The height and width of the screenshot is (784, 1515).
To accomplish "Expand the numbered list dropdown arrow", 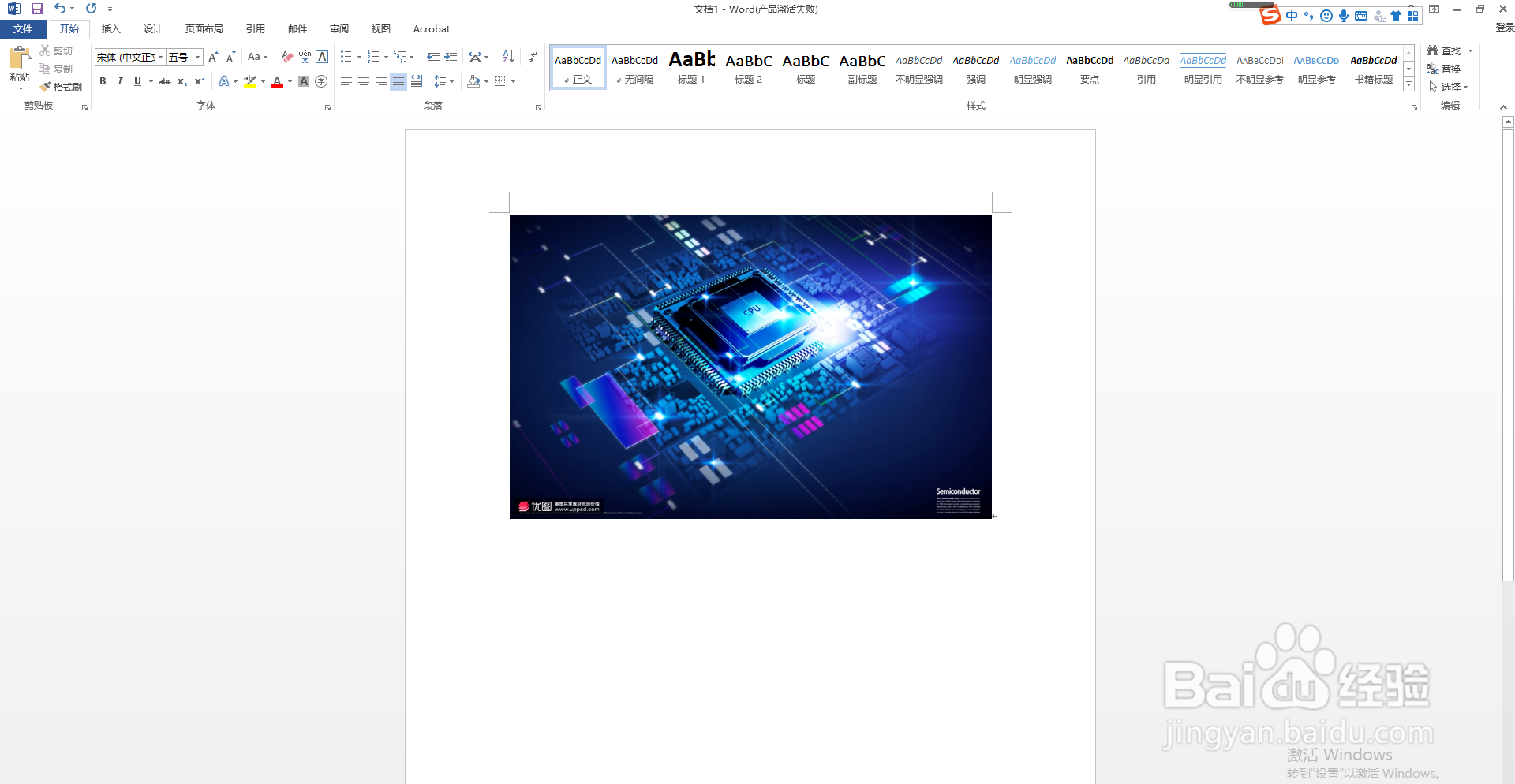I will pyautogui.click(x=386, y=57).
